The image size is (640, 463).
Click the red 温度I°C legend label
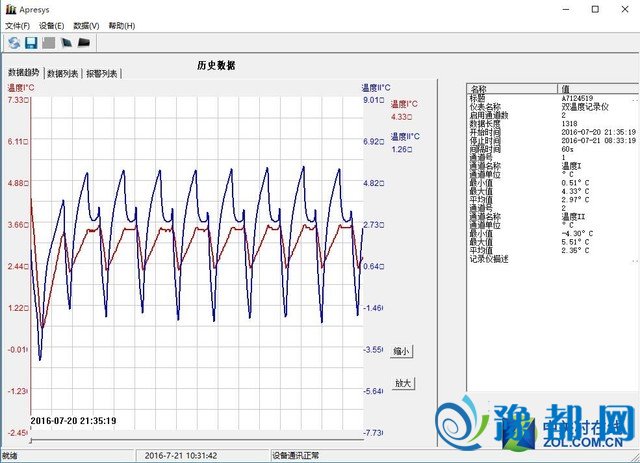point(405,104)
